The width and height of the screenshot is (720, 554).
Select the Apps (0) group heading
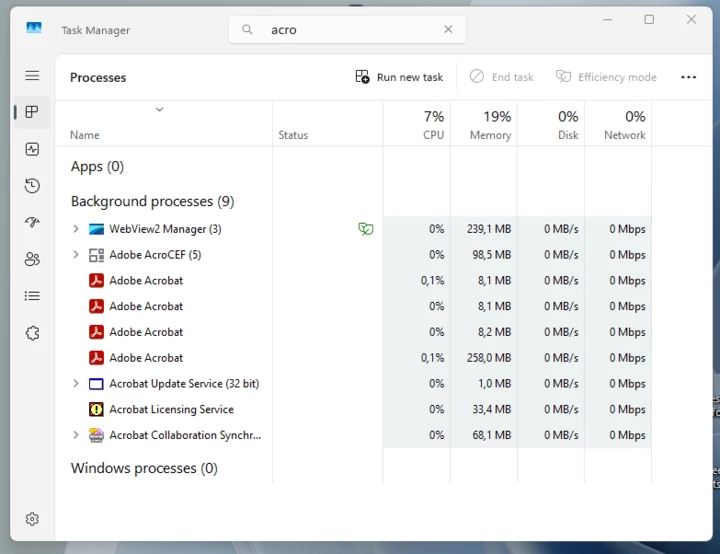point(97,166)
